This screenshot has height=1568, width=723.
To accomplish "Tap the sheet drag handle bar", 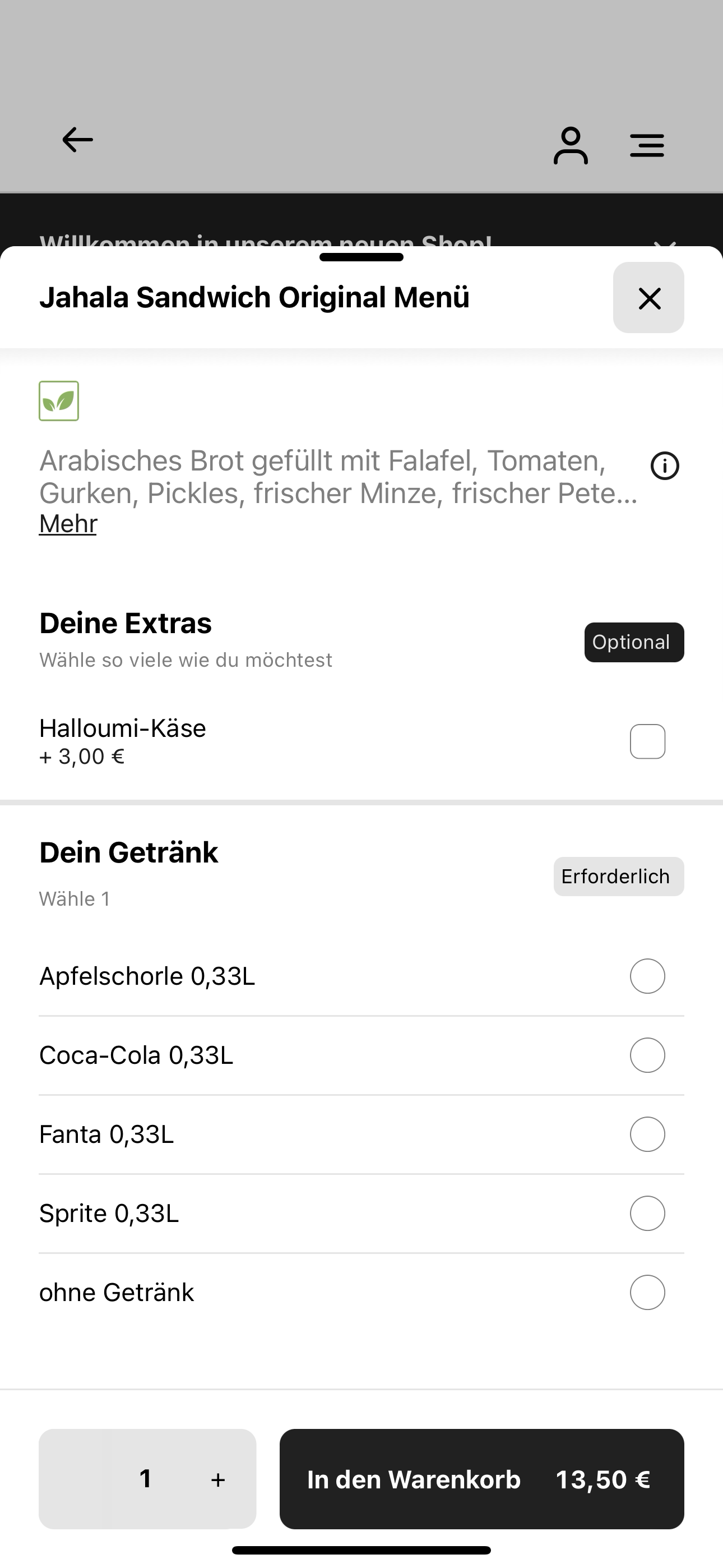I will (x=361, y=257).
